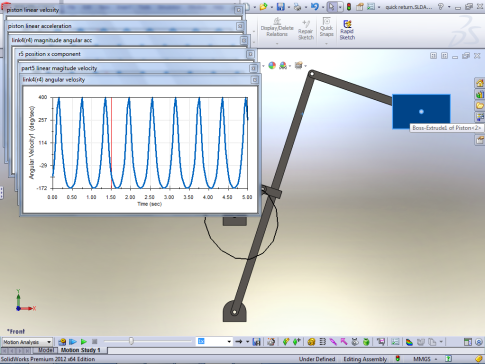Click the Quick Snaps ribbon button

(326, 27)
